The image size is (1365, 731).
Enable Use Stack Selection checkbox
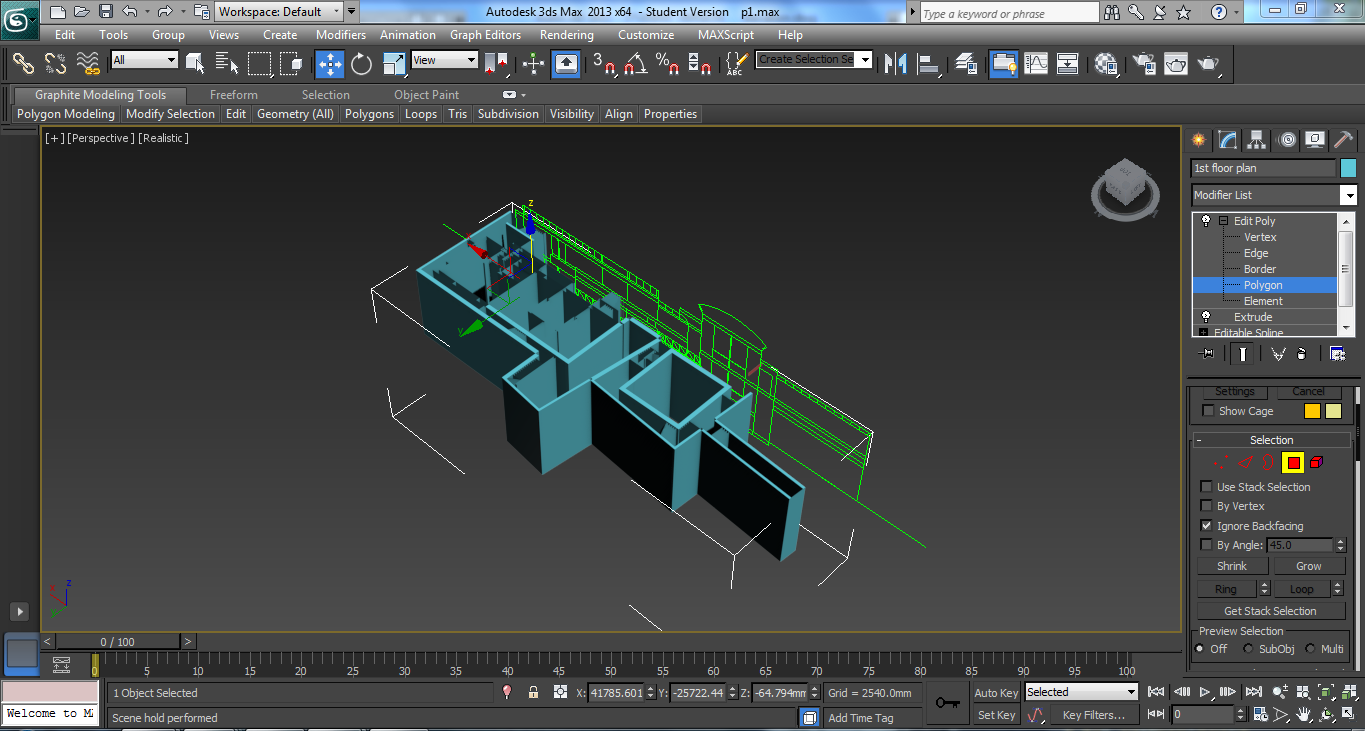(x=1207, y=487)
